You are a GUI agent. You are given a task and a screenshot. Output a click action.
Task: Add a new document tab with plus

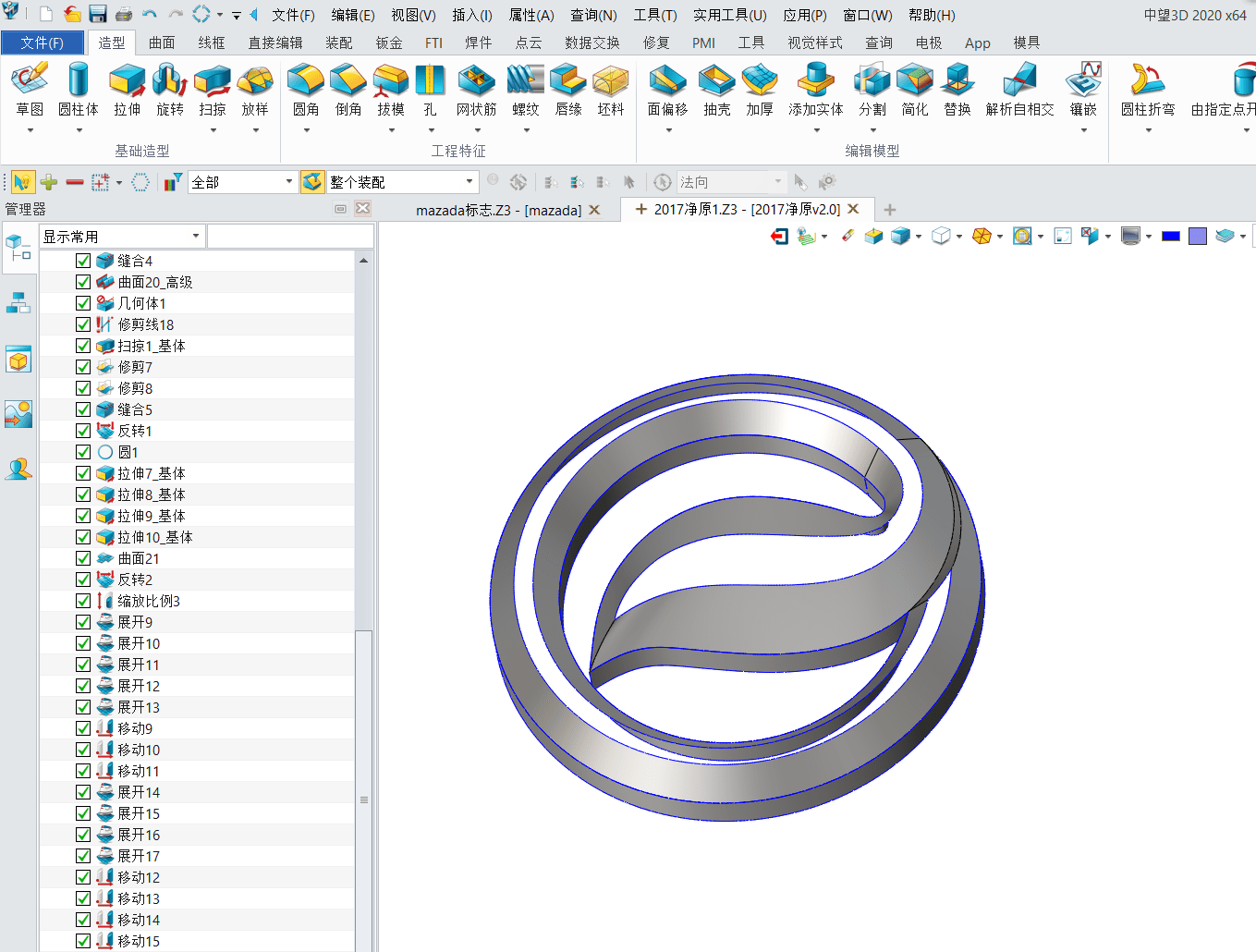(x=889, y=210)
